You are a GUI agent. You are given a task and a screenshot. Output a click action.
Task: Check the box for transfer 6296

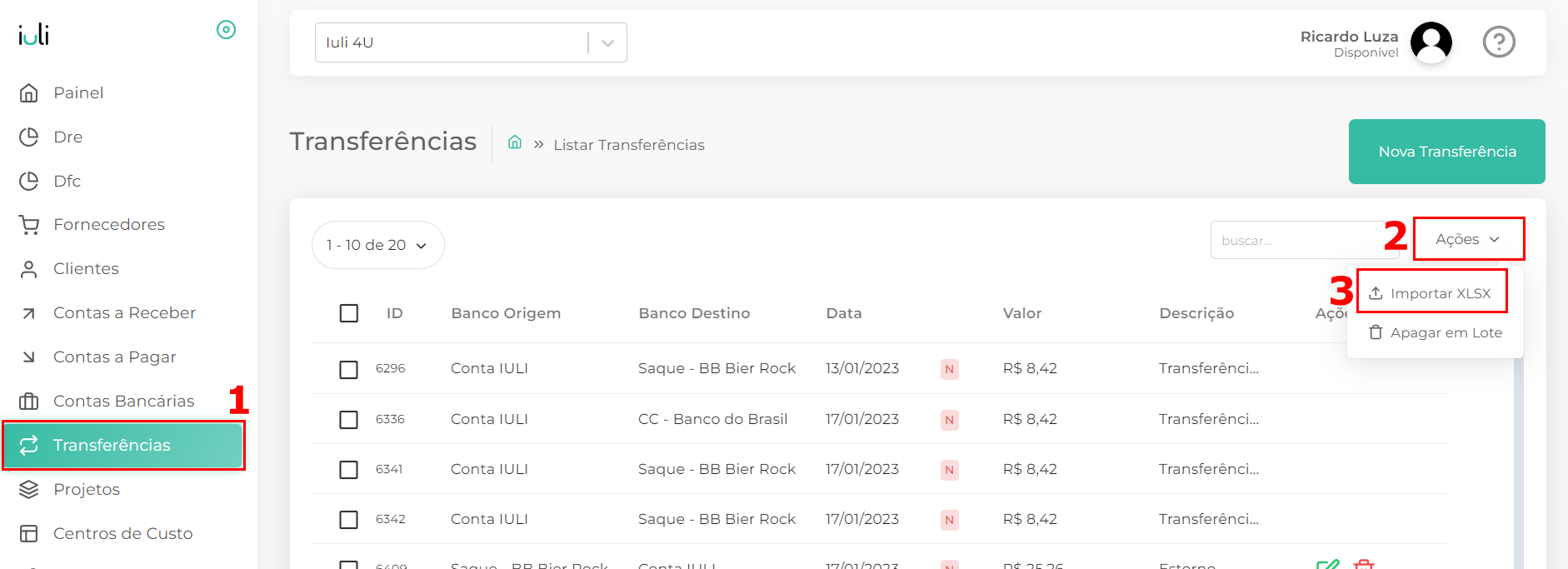click(x=349, y=369)
